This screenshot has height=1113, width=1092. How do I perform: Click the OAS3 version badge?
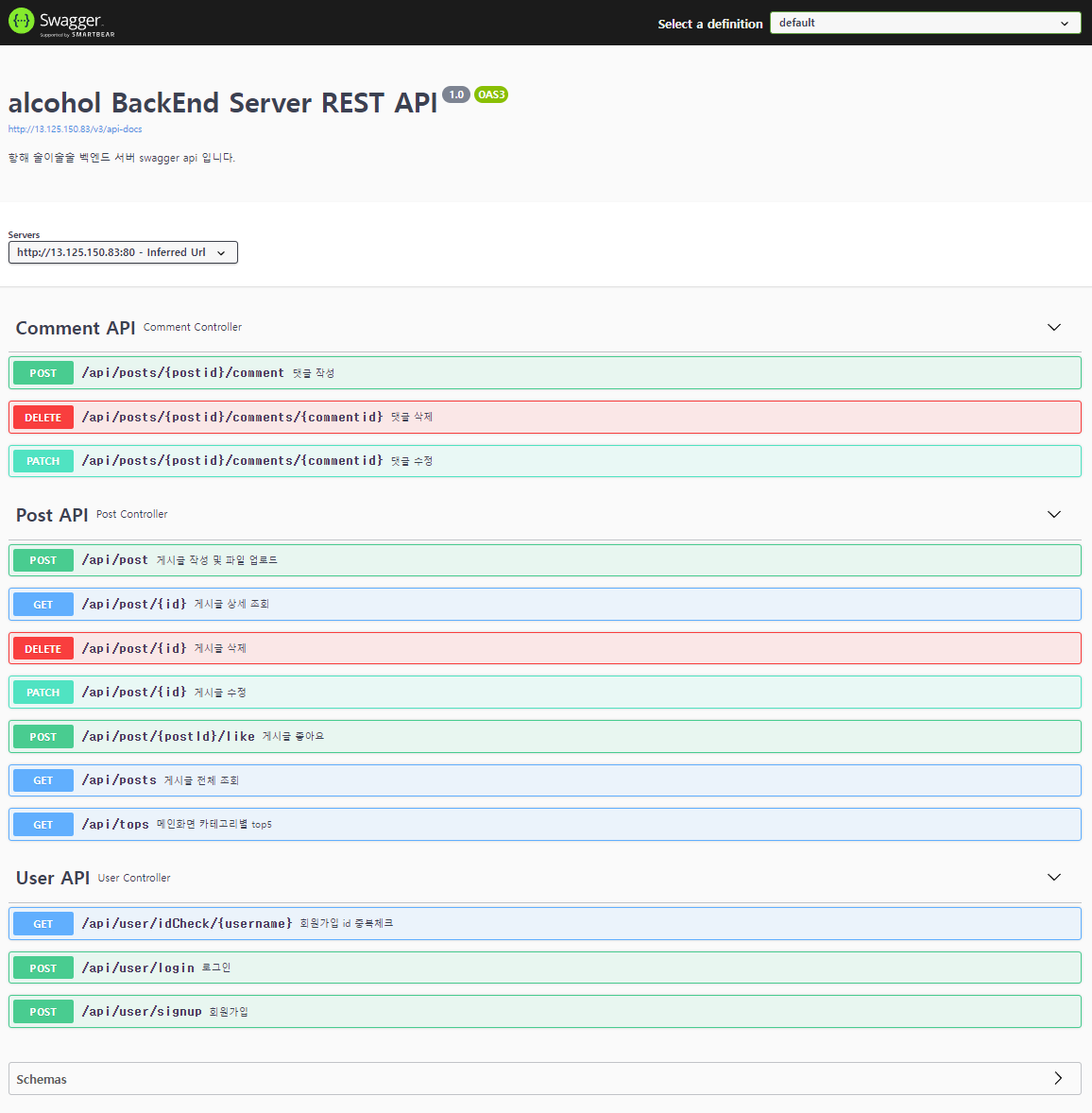tap(490, 94)
